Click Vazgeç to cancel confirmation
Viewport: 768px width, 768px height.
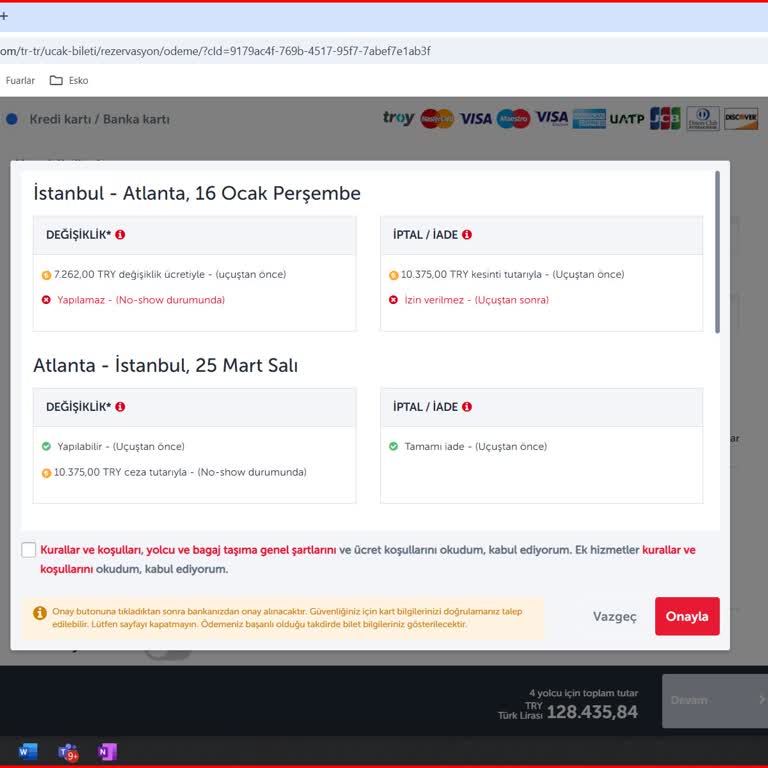(614, 617)
